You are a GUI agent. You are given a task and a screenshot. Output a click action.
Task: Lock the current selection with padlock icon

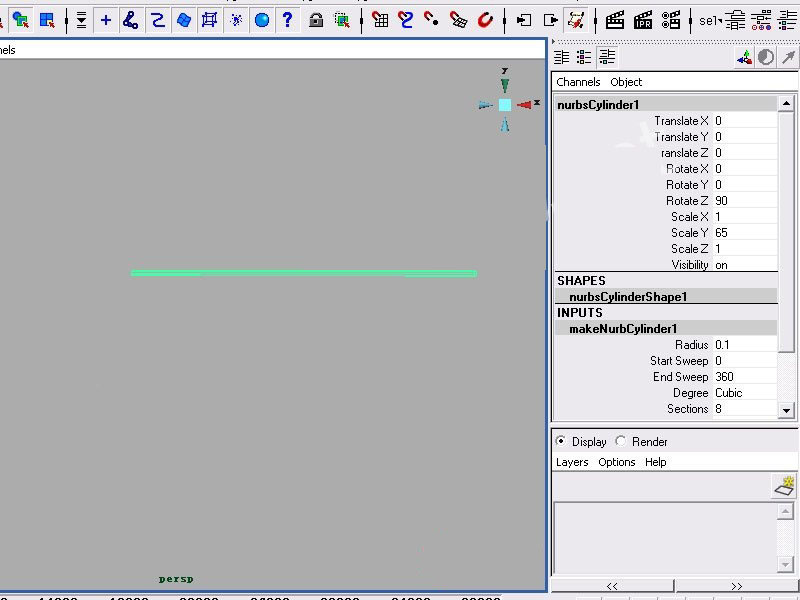316,20
